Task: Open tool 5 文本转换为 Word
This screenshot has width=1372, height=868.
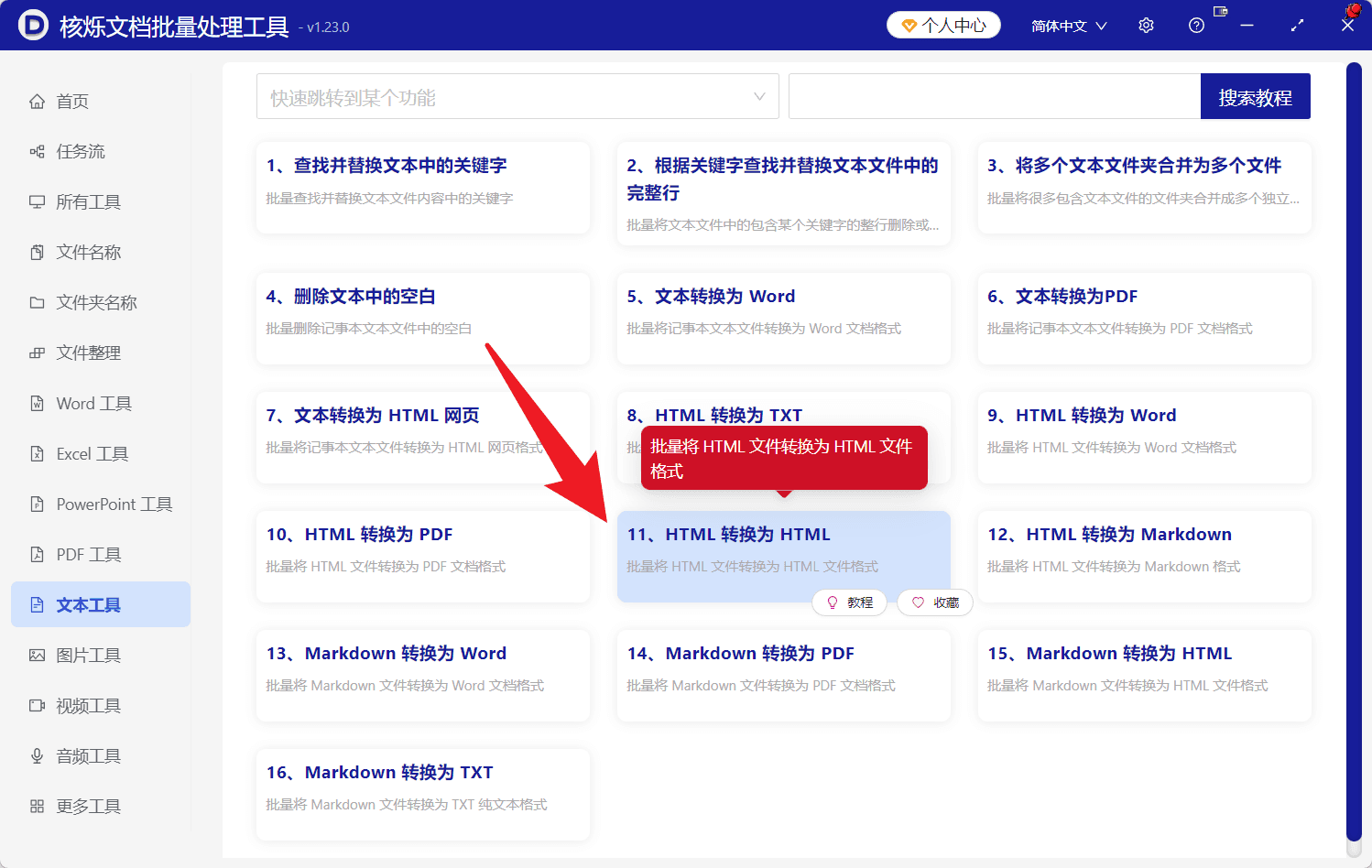Action: (784, 319)
